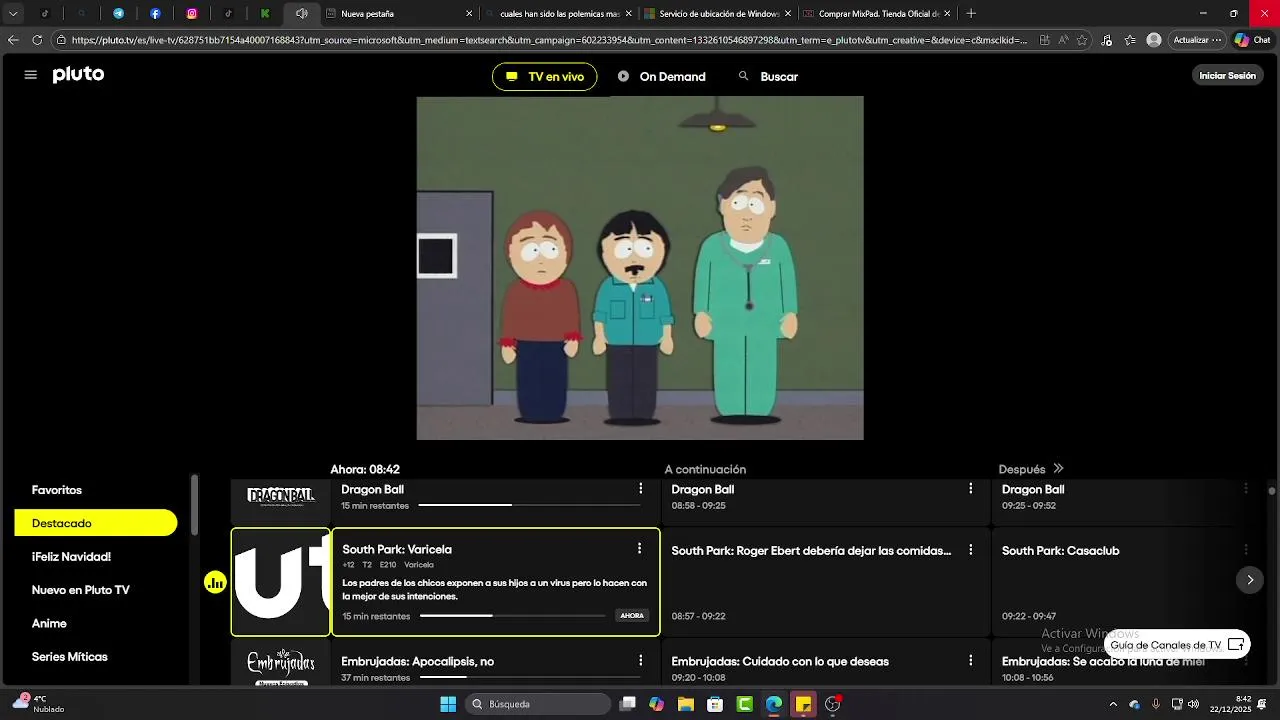1280x720 pixels.
Task: Open weather widget showing Nublado
Action: (x=38, y=704)
